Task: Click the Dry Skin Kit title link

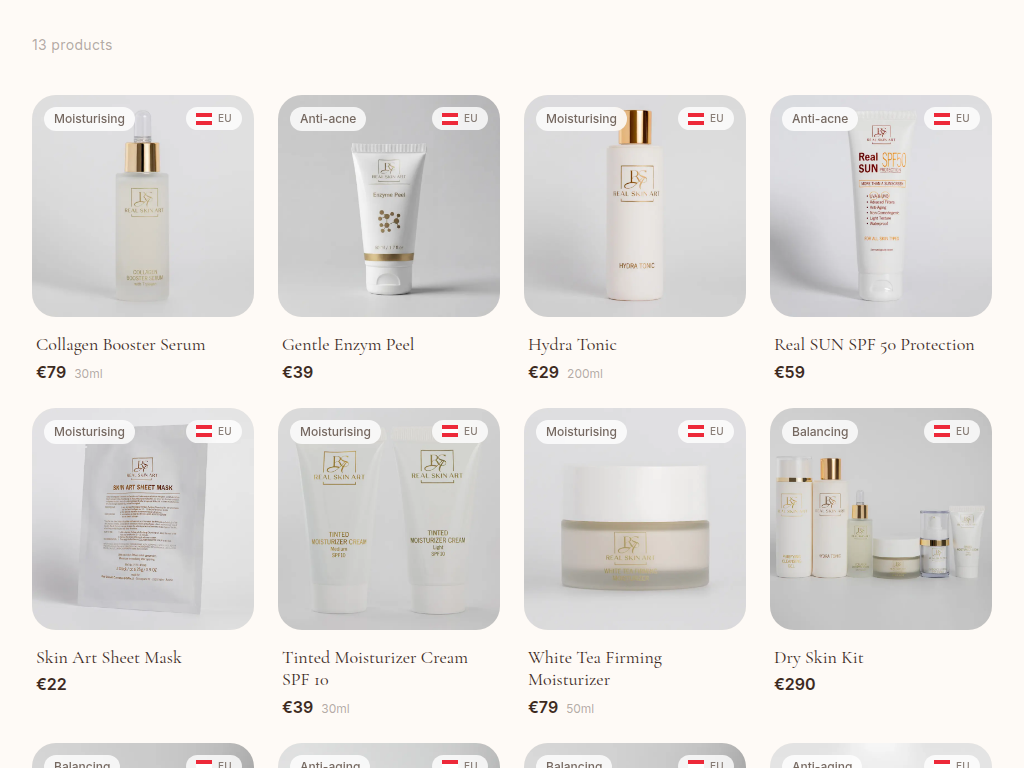Action: [819, 658]
